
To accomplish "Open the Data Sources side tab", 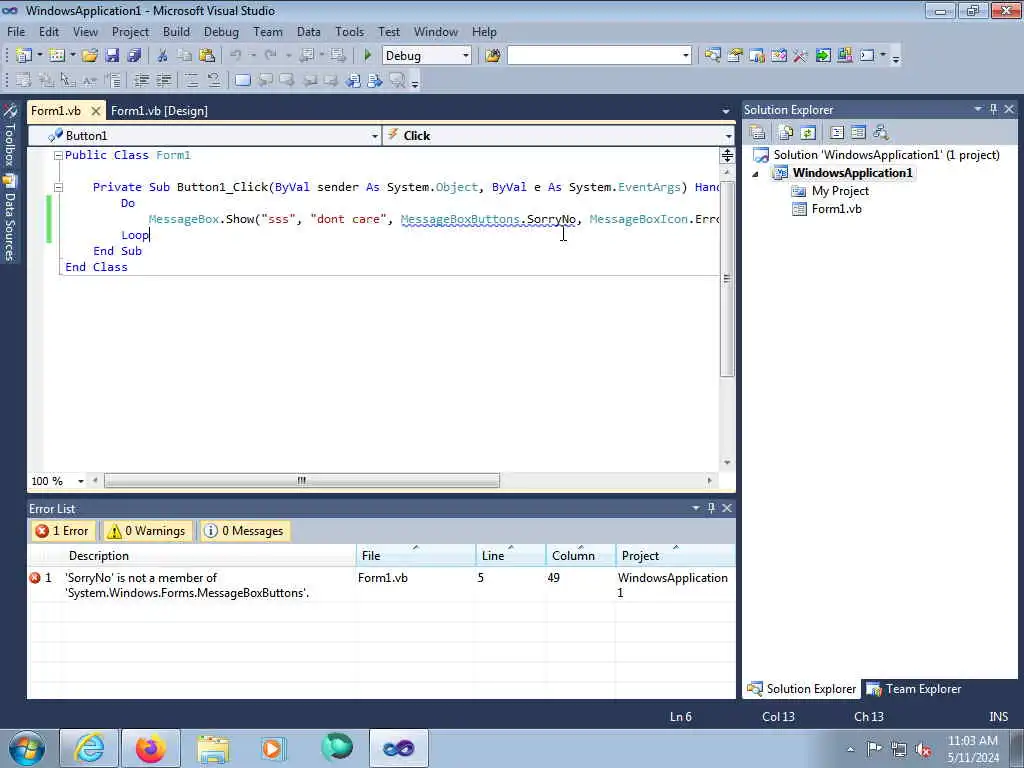I will [10, 219].
